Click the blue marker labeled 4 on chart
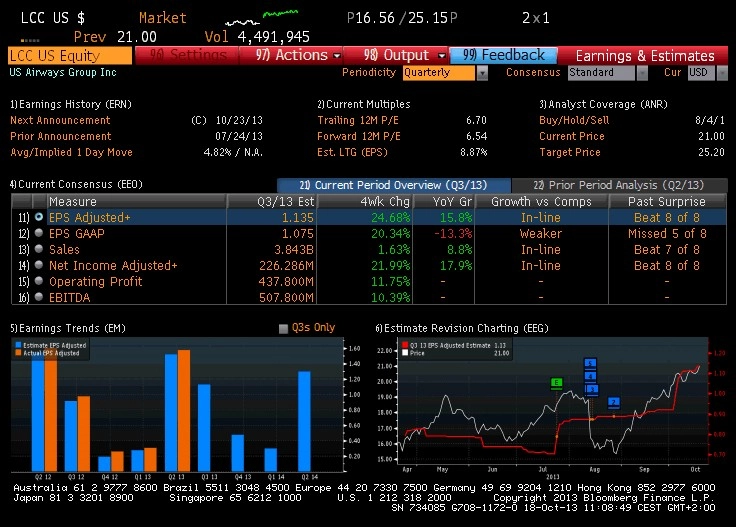Screen dimensions: 736x527 point(590,376)
